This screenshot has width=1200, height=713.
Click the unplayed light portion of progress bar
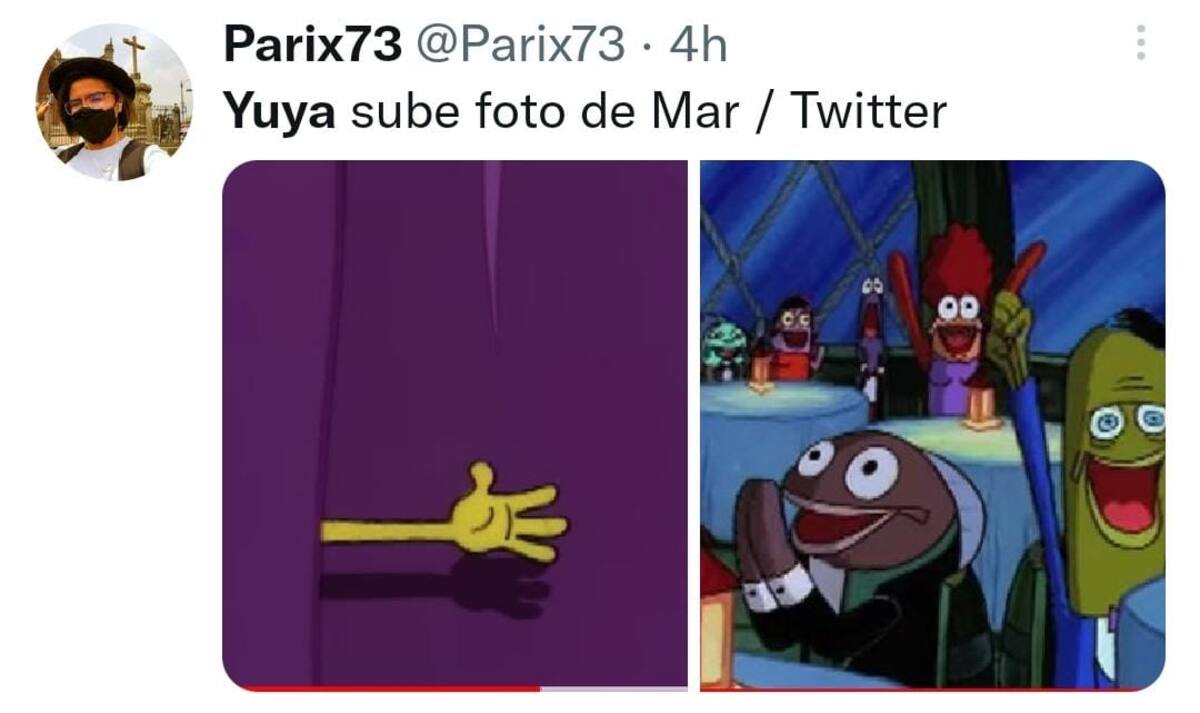pos(614,689)
